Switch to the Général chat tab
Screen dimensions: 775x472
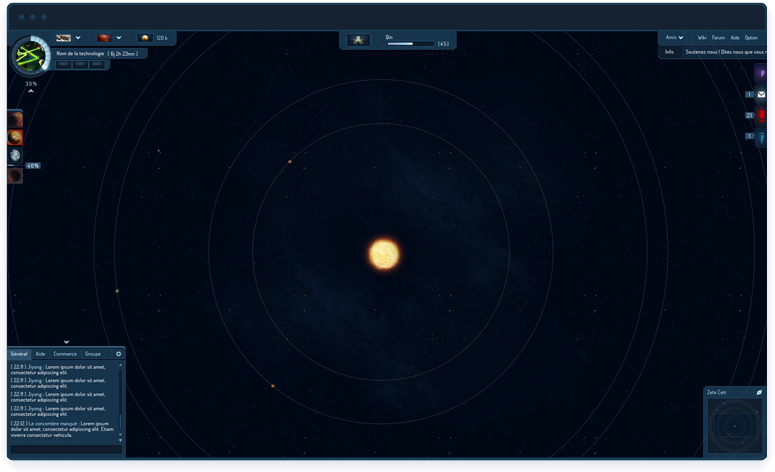19,354
